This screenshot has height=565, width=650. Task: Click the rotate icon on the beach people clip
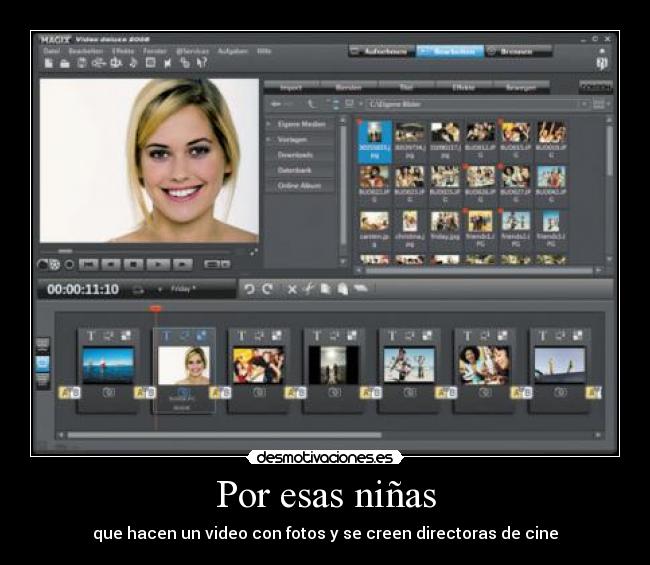[410, 335]
